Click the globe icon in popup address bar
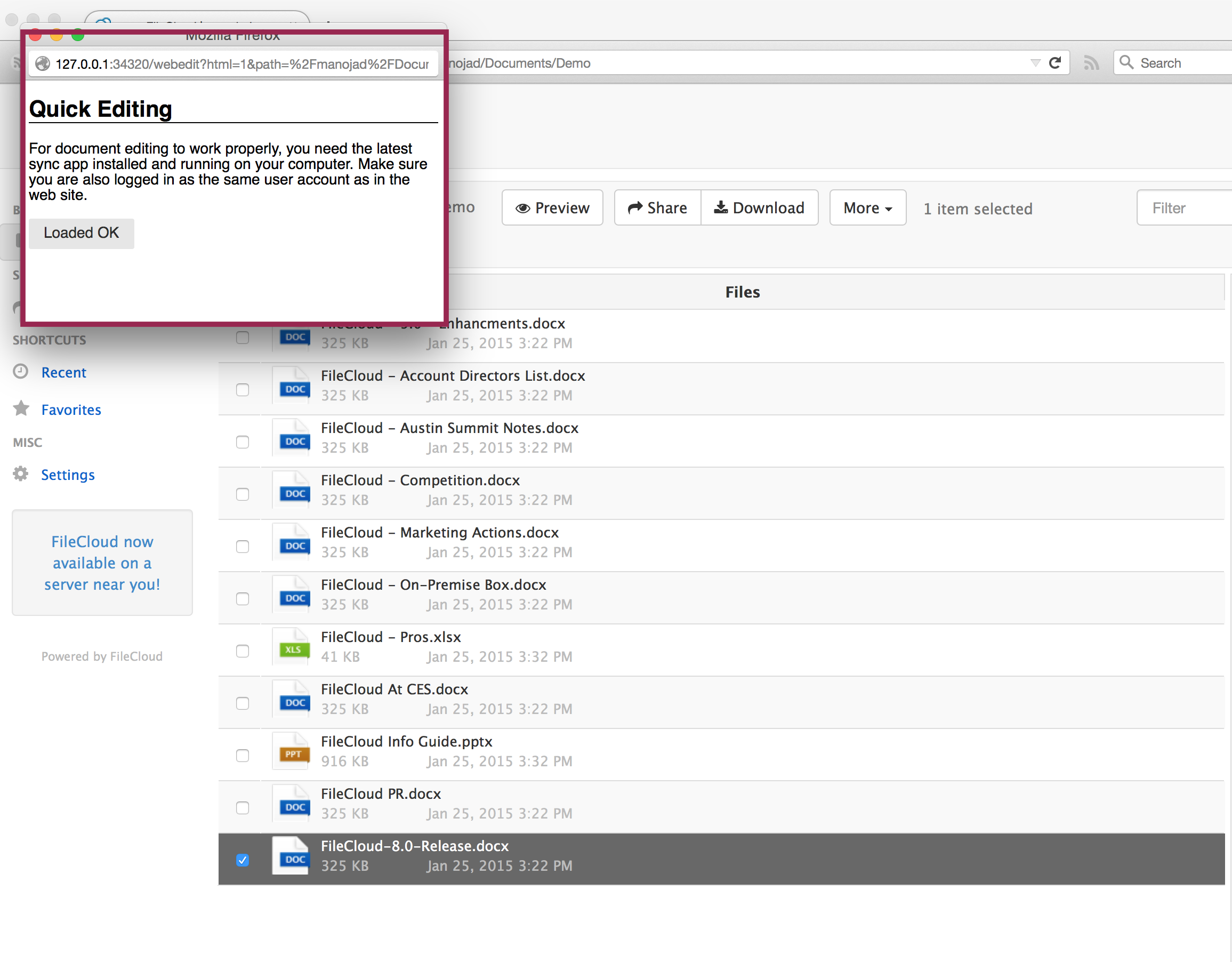This screenshot has width=1232, height=962. point(43,64)
